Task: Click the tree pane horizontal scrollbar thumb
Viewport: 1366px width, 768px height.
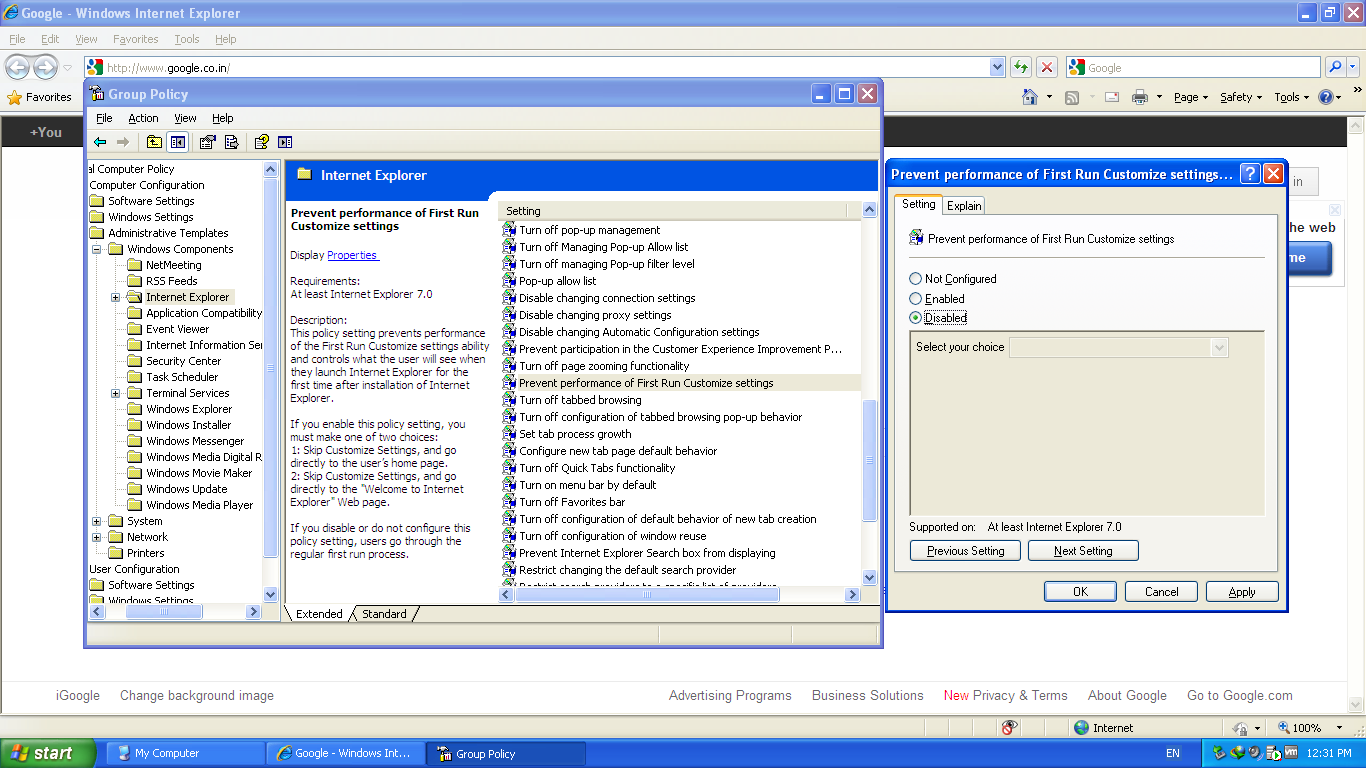Action: point(165,612)
